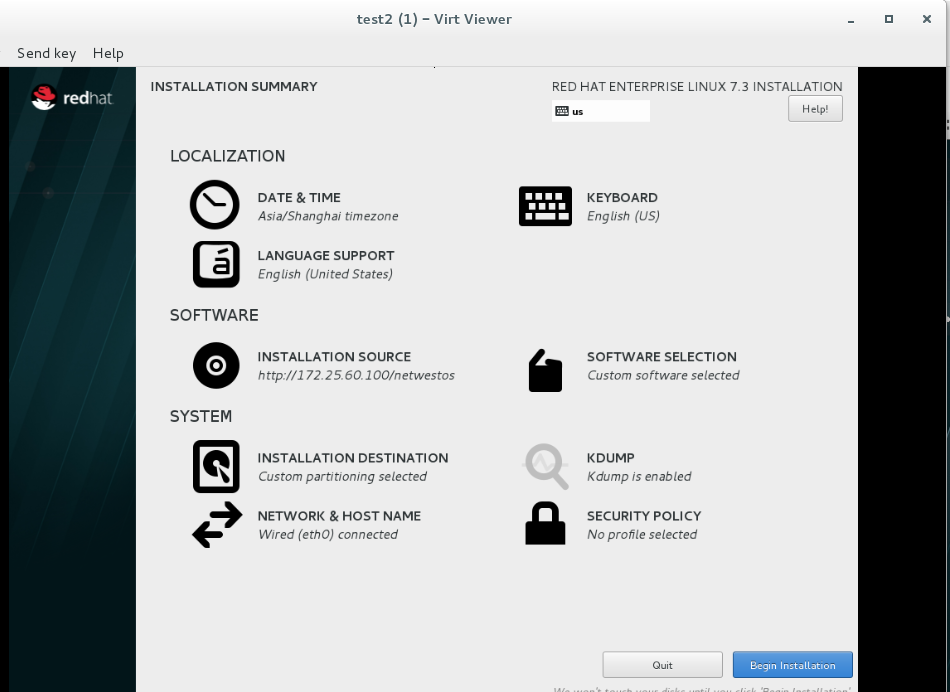Close the Virt Viewer window
Screen dimensions: 950x692
(927, 19)
